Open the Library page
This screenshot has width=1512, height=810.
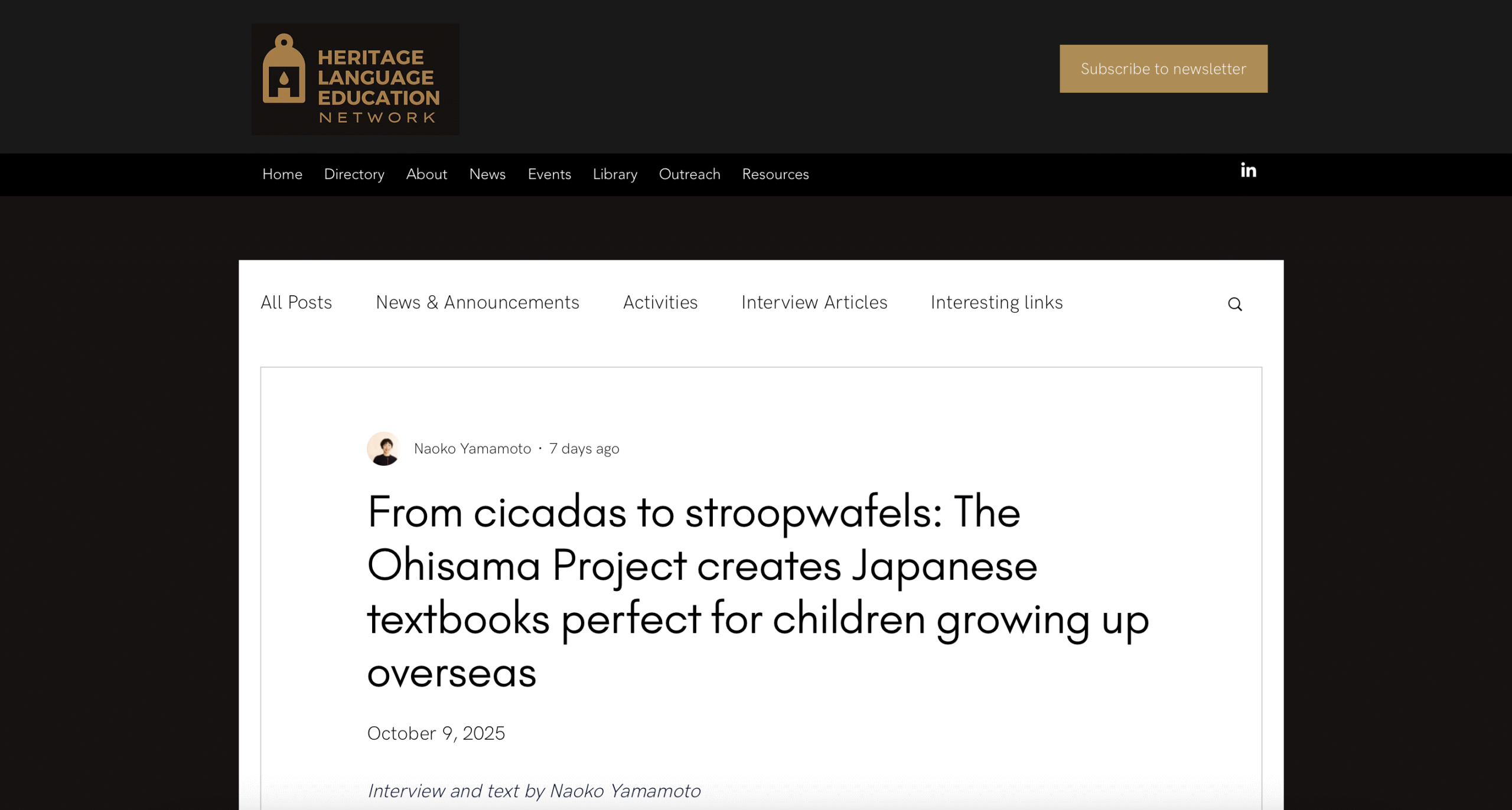click(x=615, y=174)
